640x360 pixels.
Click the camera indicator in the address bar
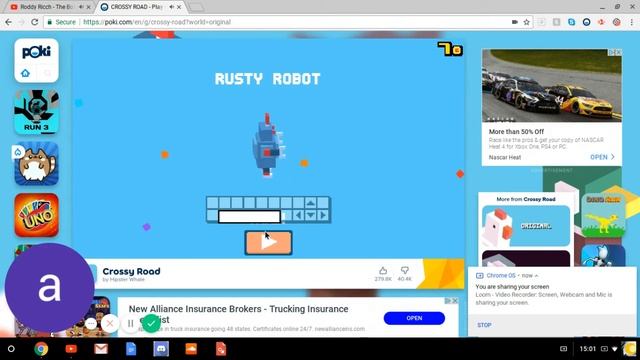[515, 22]
